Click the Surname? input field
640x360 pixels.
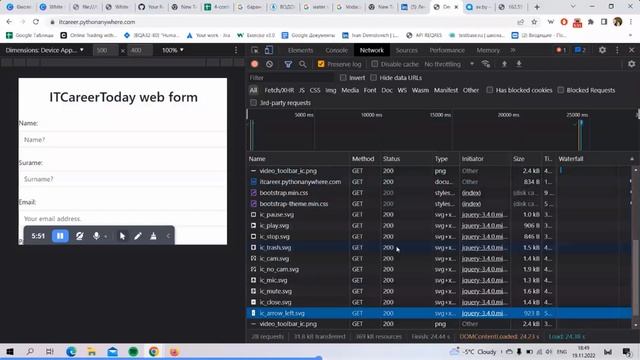click(x=122, y=179)
